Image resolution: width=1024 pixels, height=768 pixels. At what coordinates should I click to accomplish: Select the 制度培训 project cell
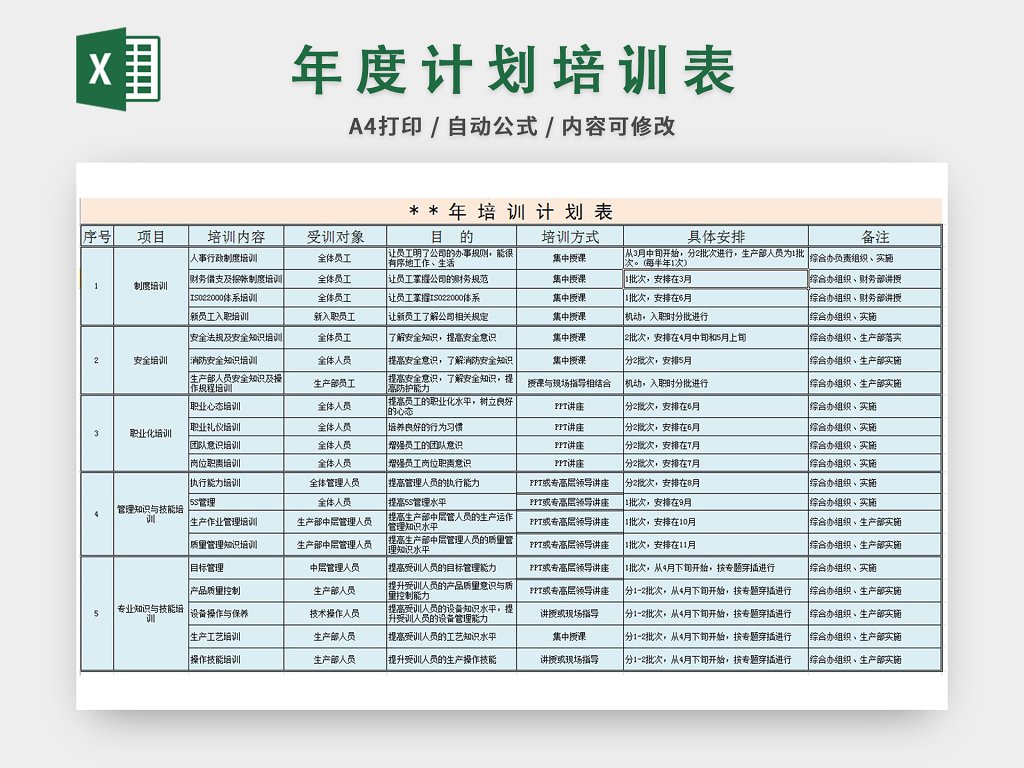point(151,286)
